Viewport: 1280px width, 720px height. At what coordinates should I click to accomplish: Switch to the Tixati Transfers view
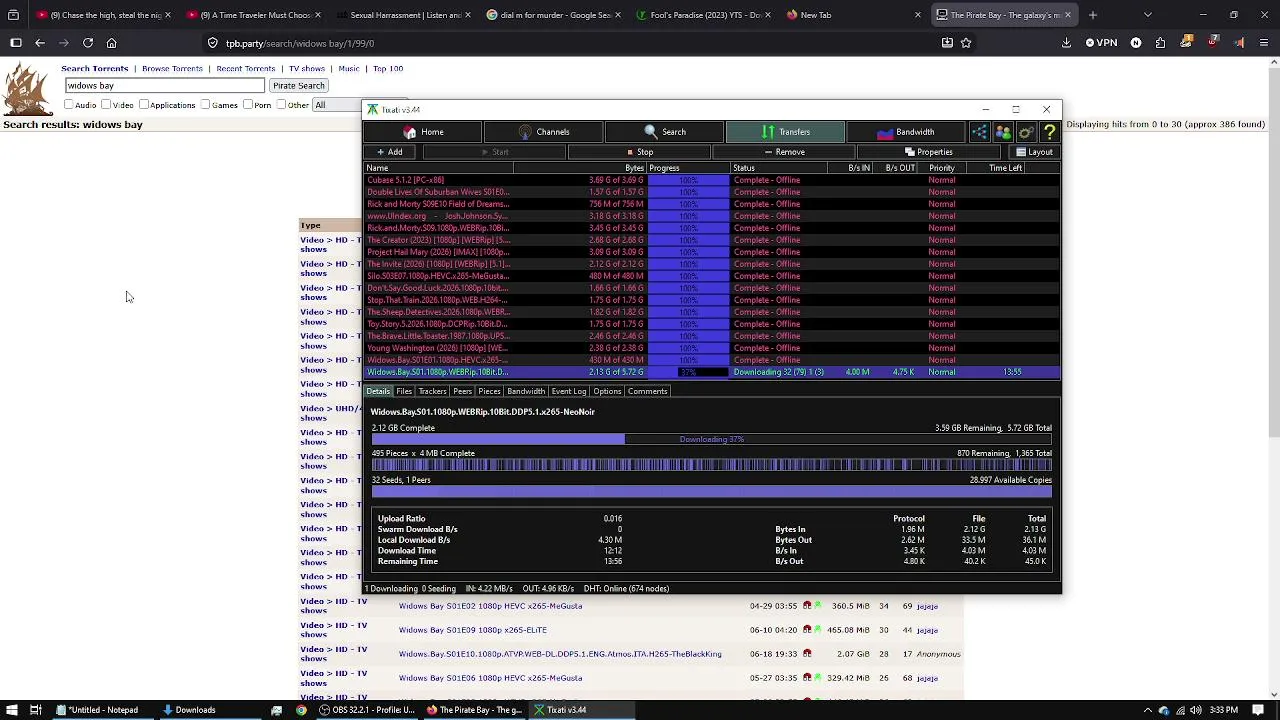786,132
